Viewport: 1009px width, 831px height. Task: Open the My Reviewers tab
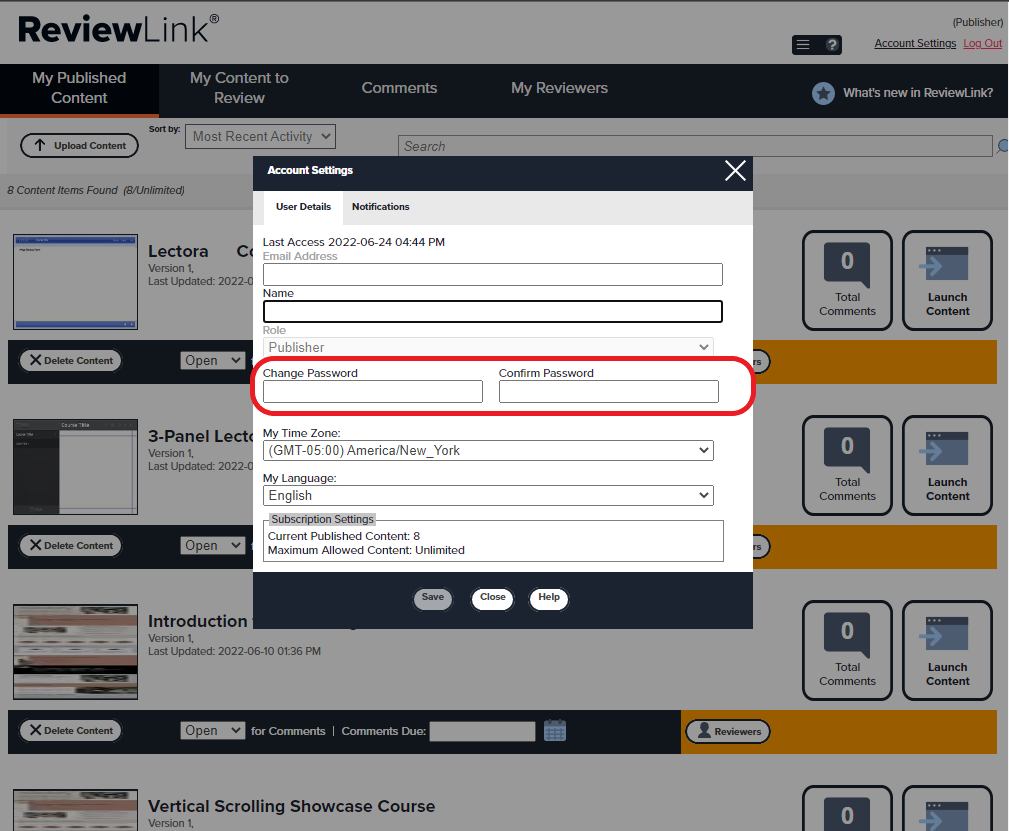pyautogui.click(x=559, y=88)
